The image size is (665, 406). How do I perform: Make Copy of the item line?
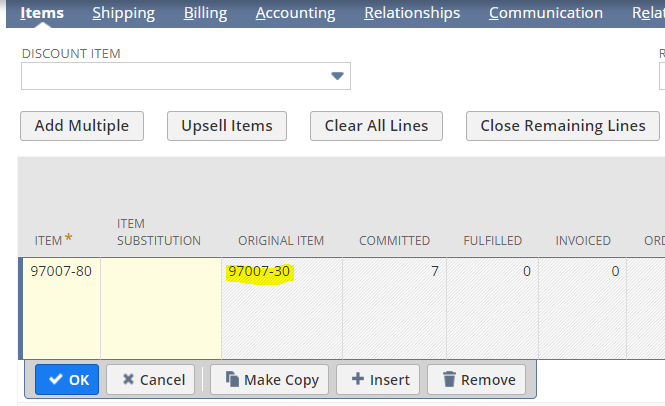[271, 379]
